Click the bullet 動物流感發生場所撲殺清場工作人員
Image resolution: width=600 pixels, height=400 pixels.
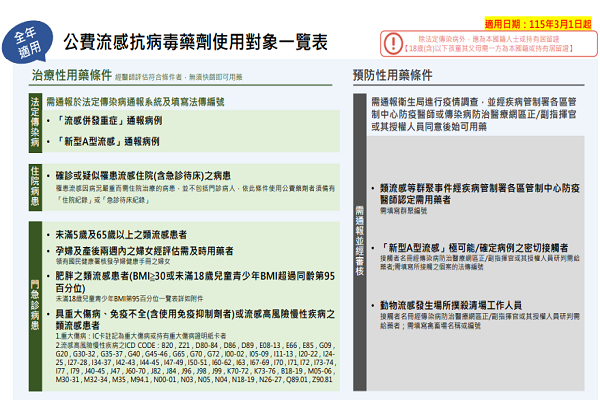click(451, 305)
